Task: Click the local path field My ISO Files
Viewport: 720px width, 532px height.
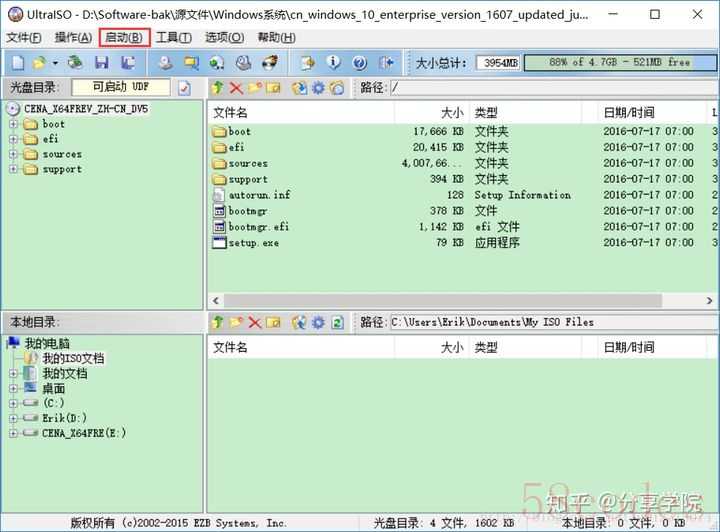Action: click(554, 322)
